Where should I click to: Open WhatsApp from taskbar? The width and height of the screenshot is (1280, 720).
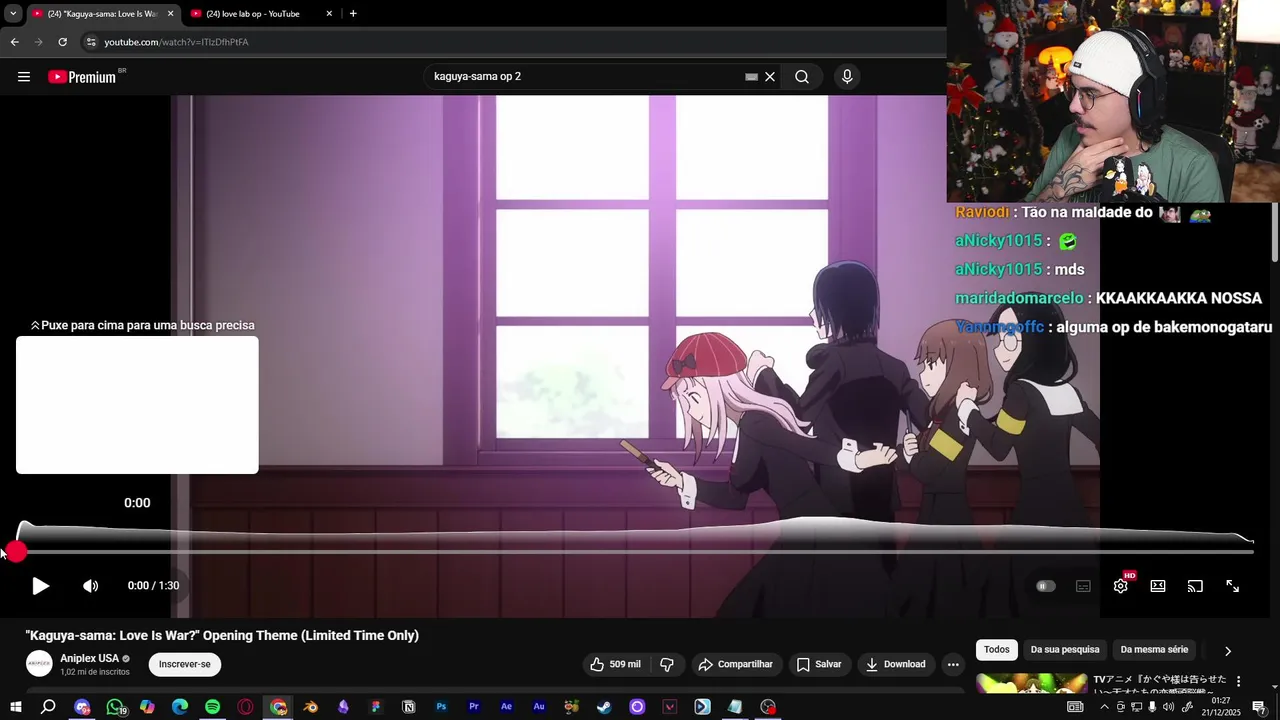115,707
